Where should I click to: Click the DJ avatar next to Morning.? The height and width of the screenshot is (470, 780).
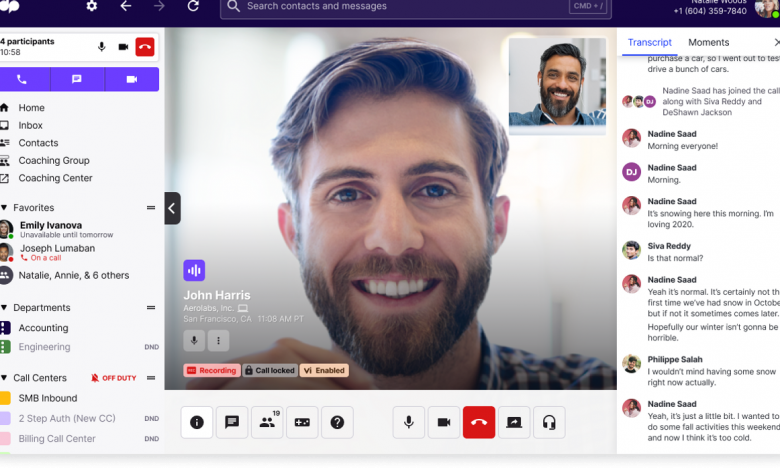[x=632, y=172]
